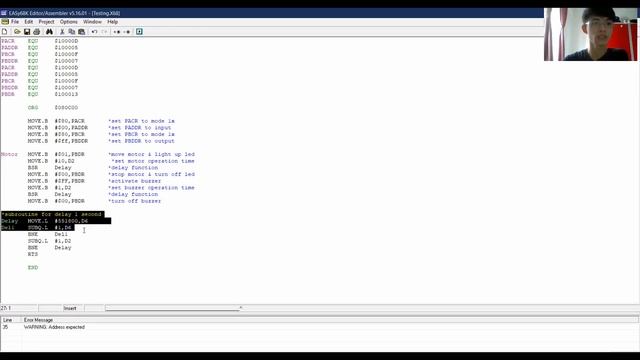Click the uncomment selection toolbar icon
640x360 pixels.
point(127,31)
